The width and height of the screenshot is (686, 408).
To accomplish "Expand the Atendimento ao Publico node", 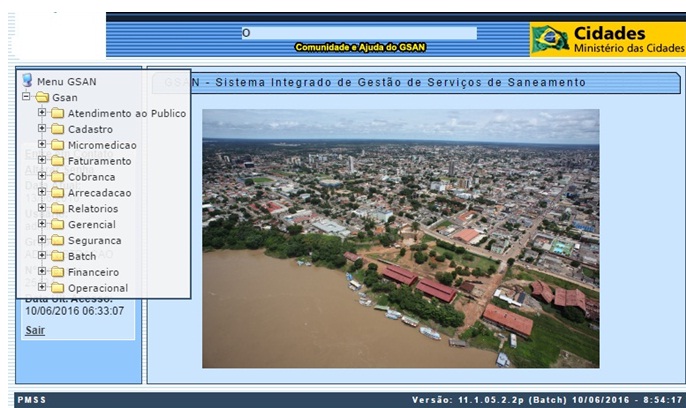I will coord(42,113).
